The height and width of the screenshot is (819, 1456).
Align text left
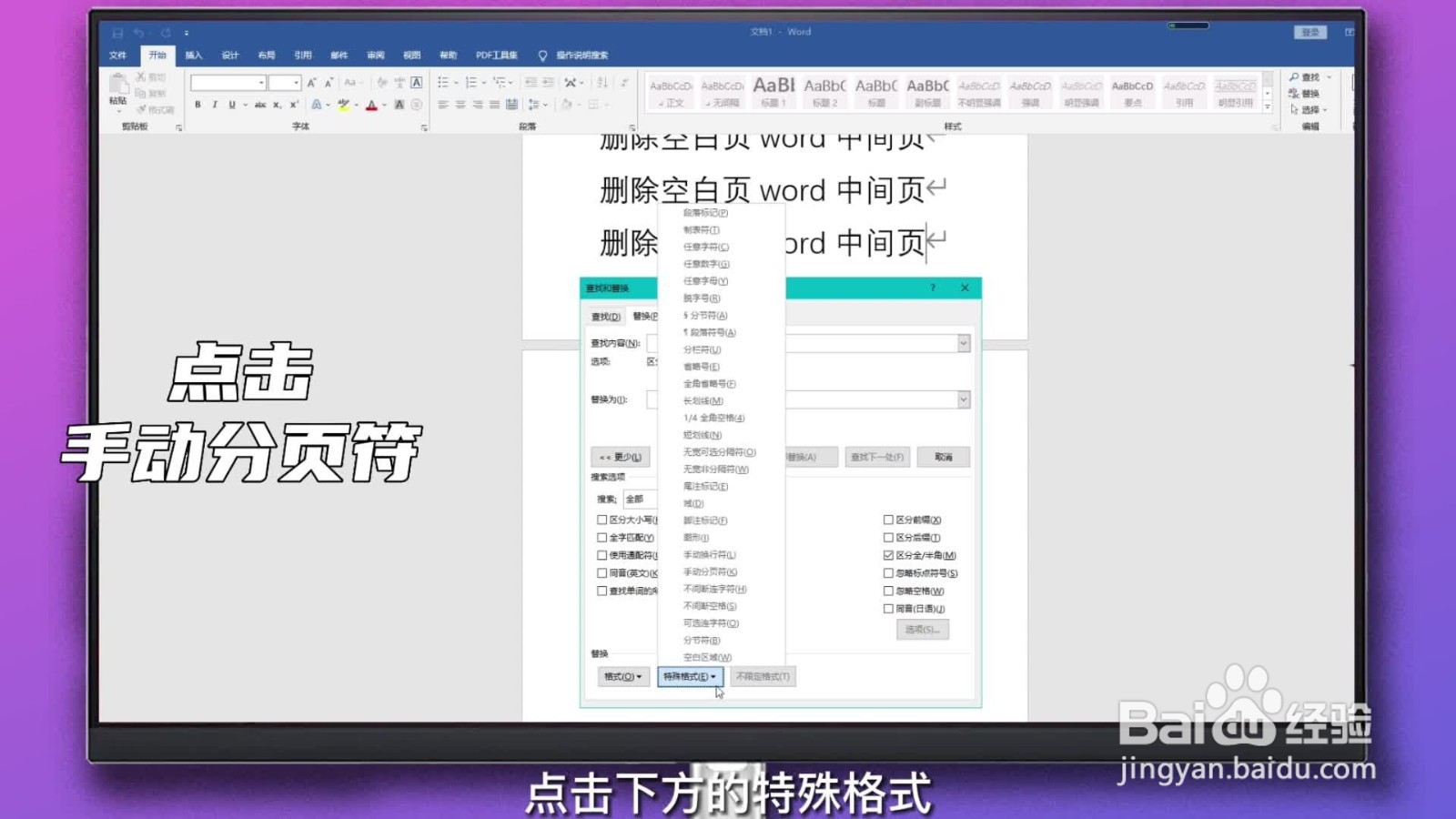pyautogui.click(x=443, y=106)
